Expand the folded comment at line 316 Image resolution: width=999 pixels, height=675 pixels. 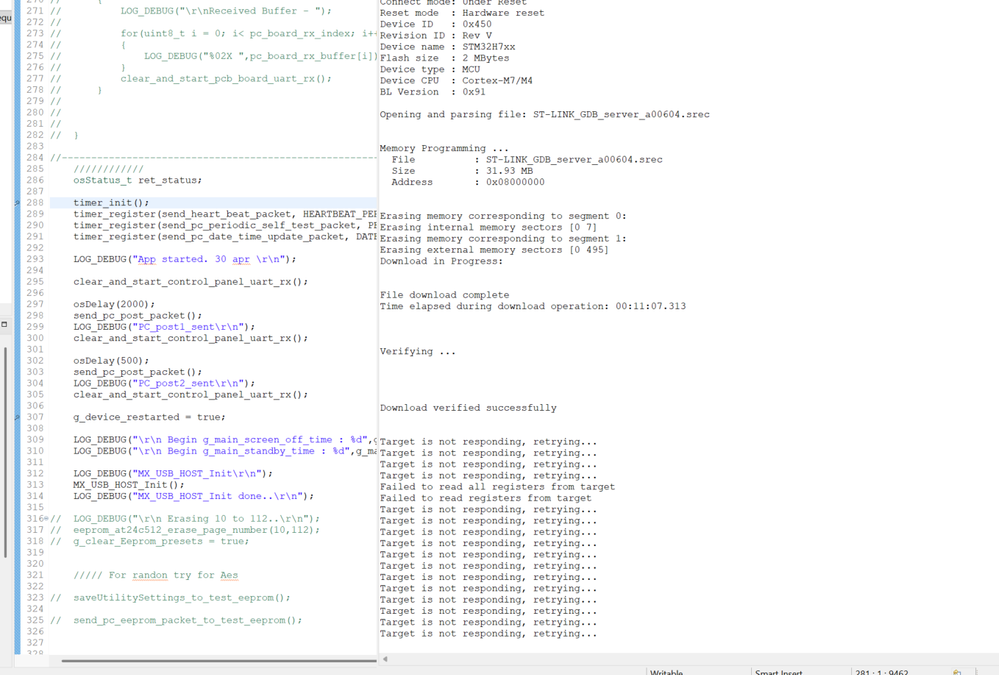pyautogui.click(x=46, y=519)
